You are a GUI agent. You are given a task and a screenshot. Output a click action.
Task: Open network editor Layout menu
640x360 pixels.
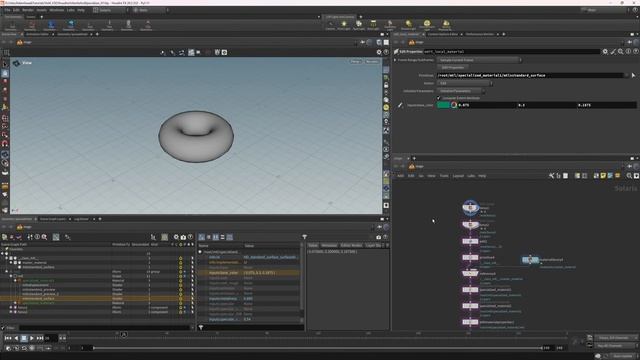point(458,176)
